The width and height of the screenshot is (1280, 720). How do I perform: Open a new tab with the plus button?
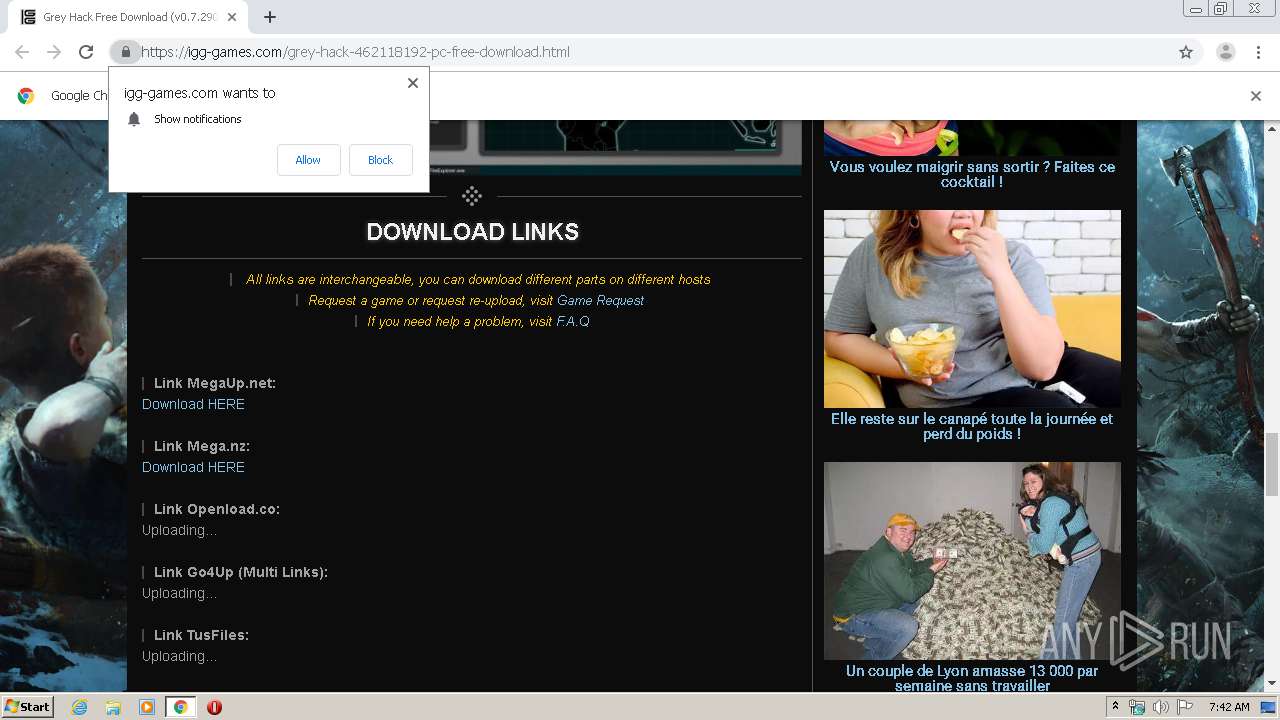point(270,17)
